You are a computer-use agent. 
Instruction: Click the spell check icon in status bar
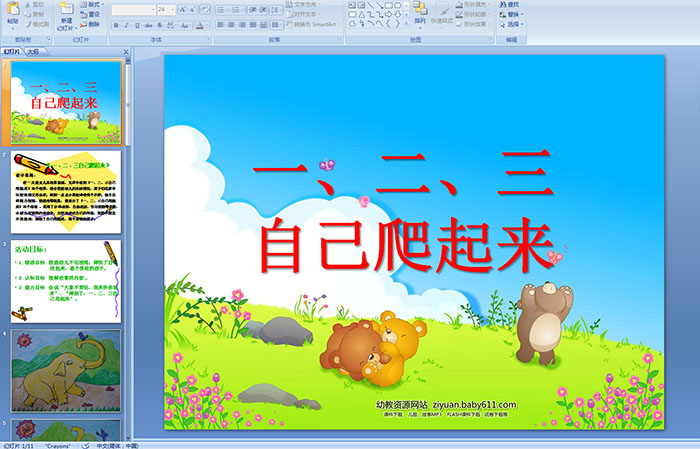coord(85,445)
